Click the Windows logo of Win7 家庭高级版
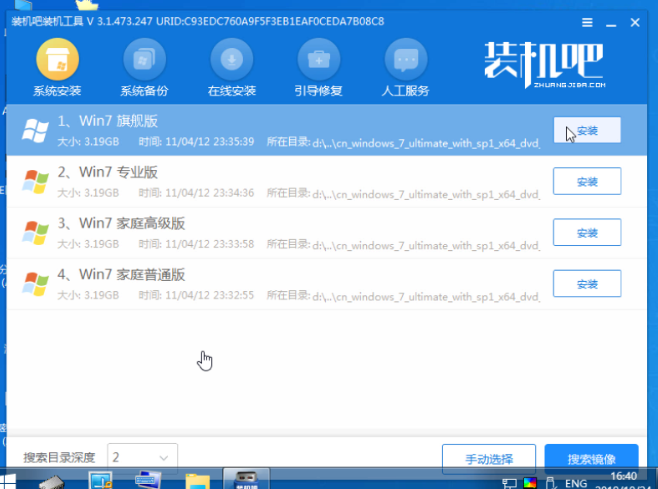 tap(35, 233)
